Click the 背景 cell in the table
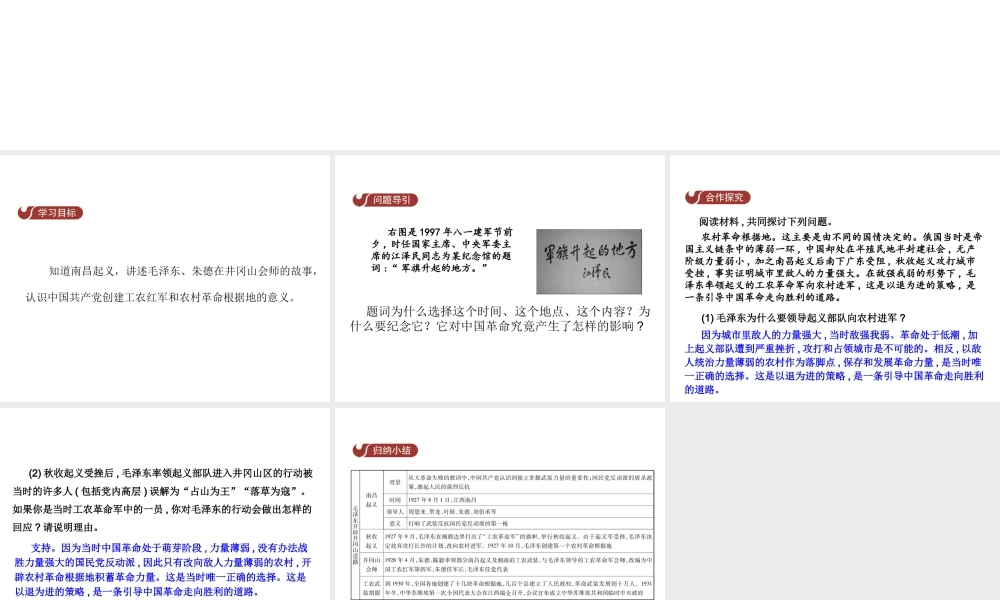This screenshot has width=1000, height=600. (395, 482)
